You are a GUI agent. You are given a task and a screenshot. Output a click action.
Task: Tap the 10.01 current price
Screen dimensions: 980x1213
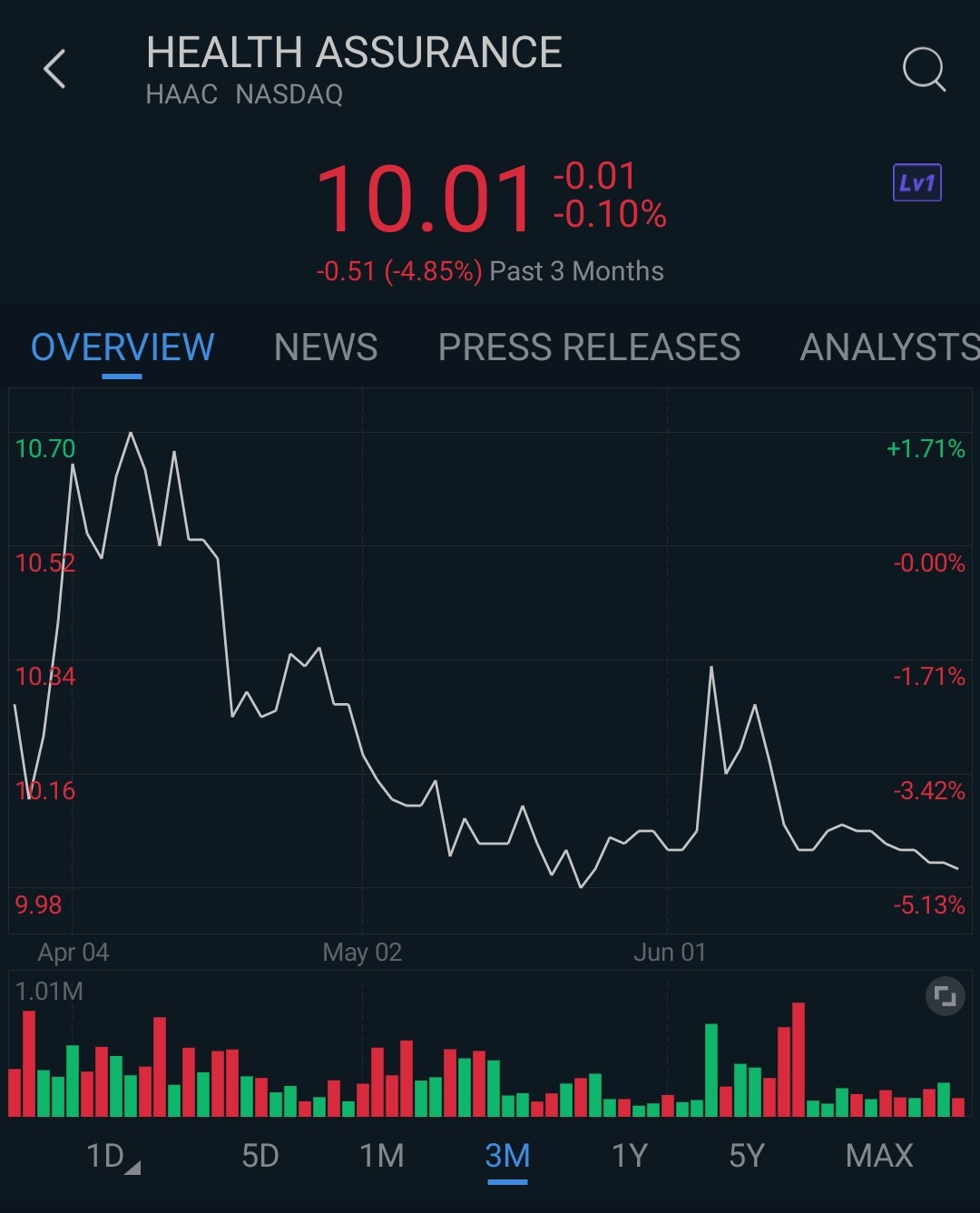pyautogui.click(x=426, y=199)
